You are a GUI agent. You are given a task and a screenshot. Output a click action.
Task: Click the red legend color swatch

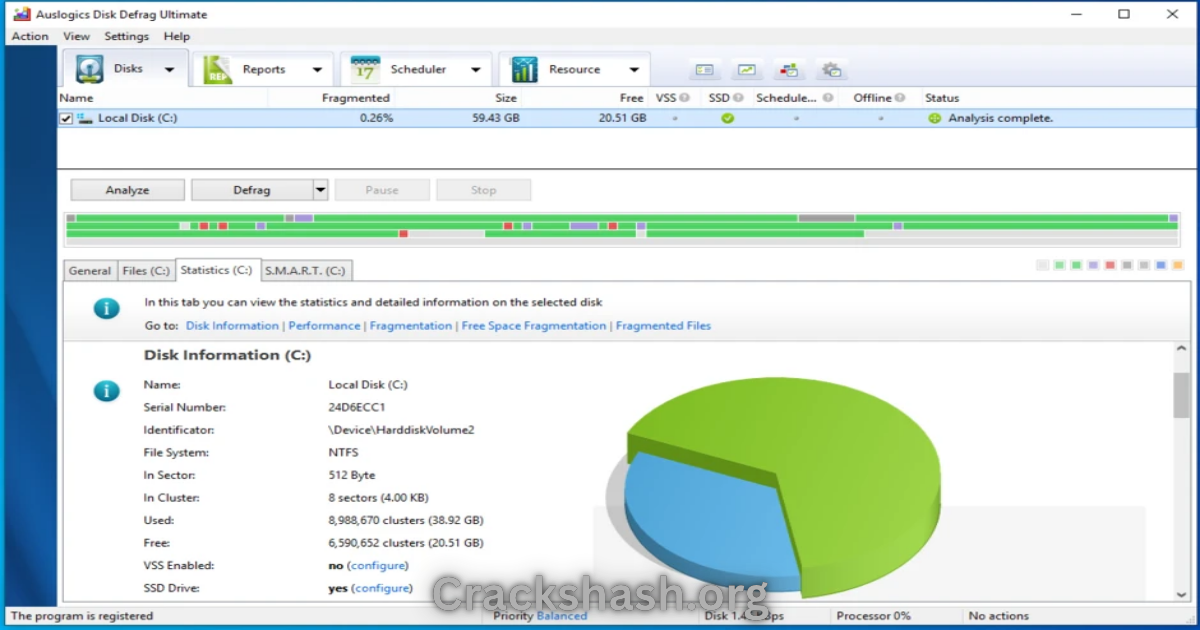[x=1110, y=265]
